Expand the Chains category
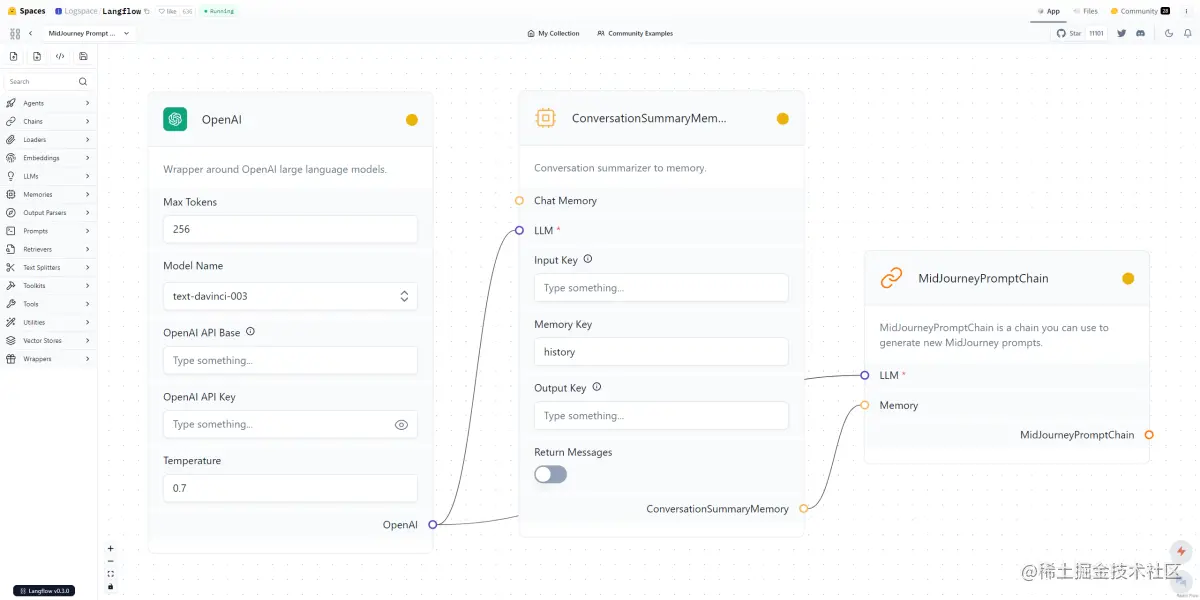The image size is (1200, 600). tap(48, 121)
